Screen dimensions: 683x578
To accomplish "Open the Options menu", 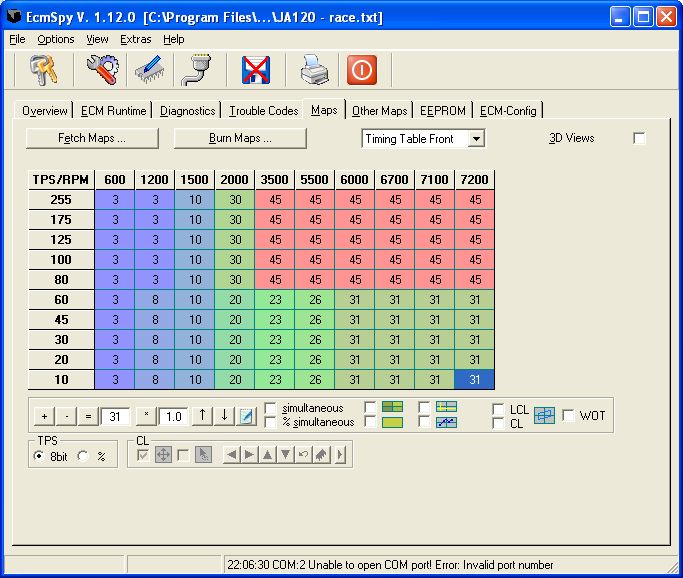I will pyautogui.click(x=56, y=39).
